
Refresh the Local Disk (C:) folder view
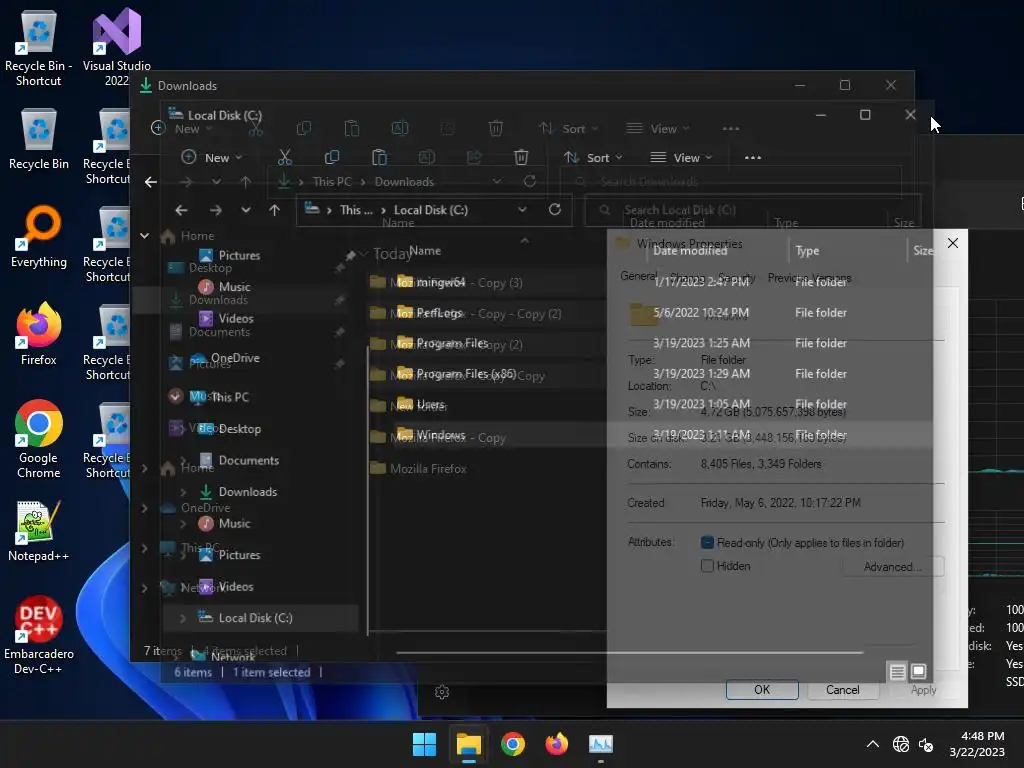click(x=554, y=210)
